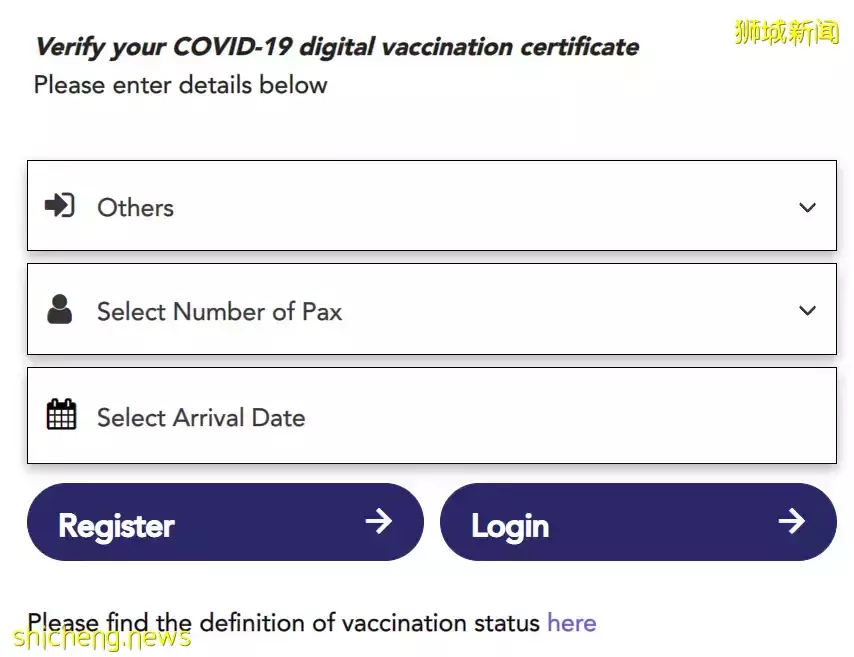Click the calendar icon for arrival date
Screen dimensions: 854x657
61,414
